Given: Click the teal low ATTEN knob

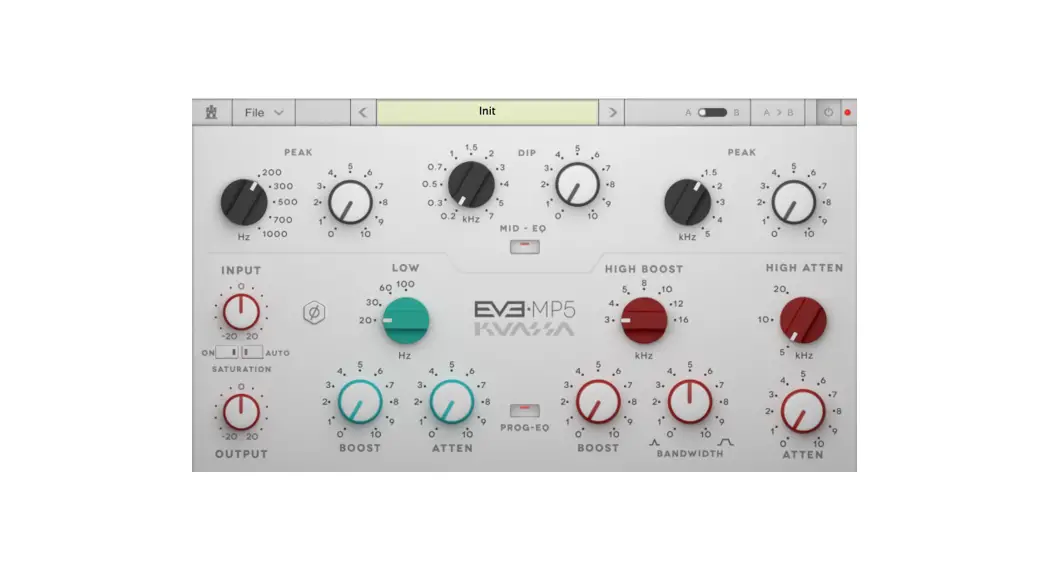Looking at the screenshot, I should pos(451,402).
